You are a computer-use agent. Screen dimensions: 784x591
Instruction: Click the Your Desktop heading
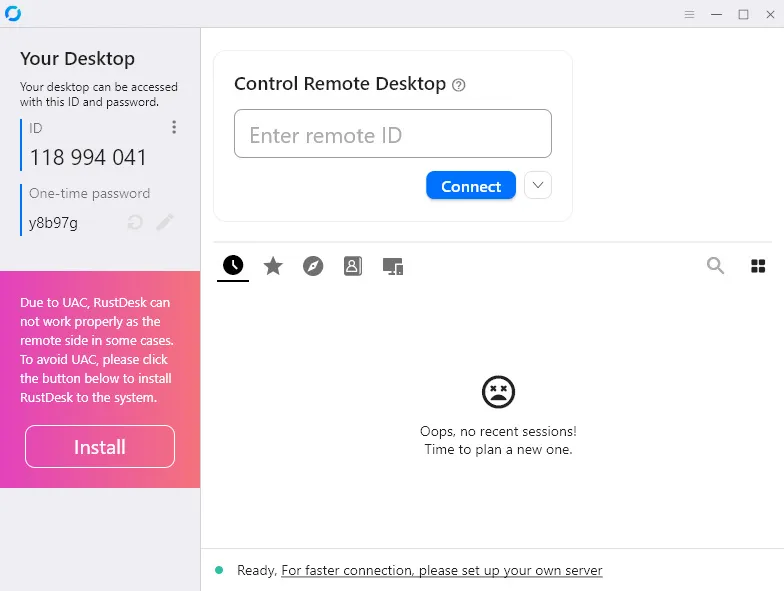pyautogui.click(x=78, y=58)
